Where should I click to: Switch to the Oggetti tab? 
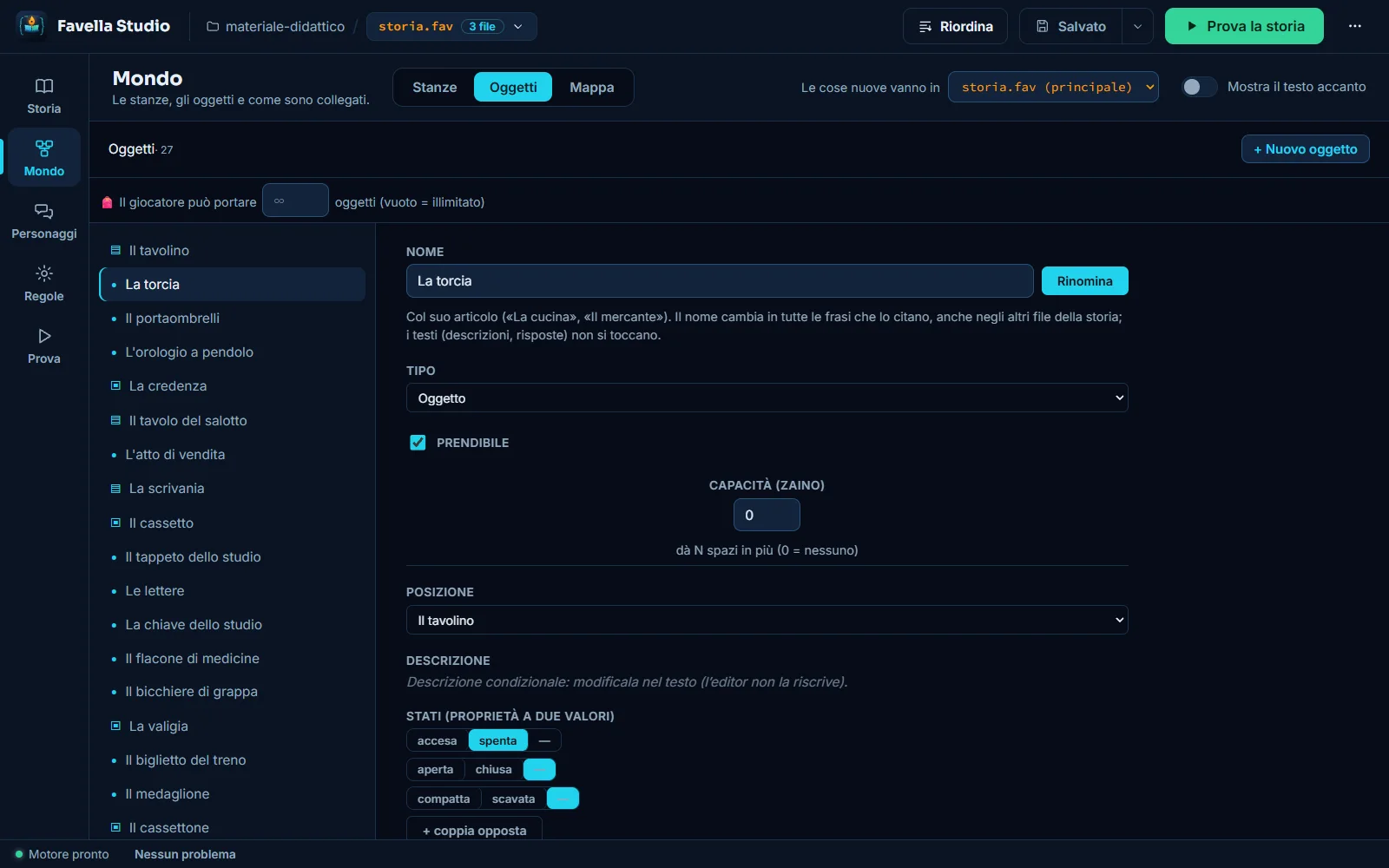513,87
